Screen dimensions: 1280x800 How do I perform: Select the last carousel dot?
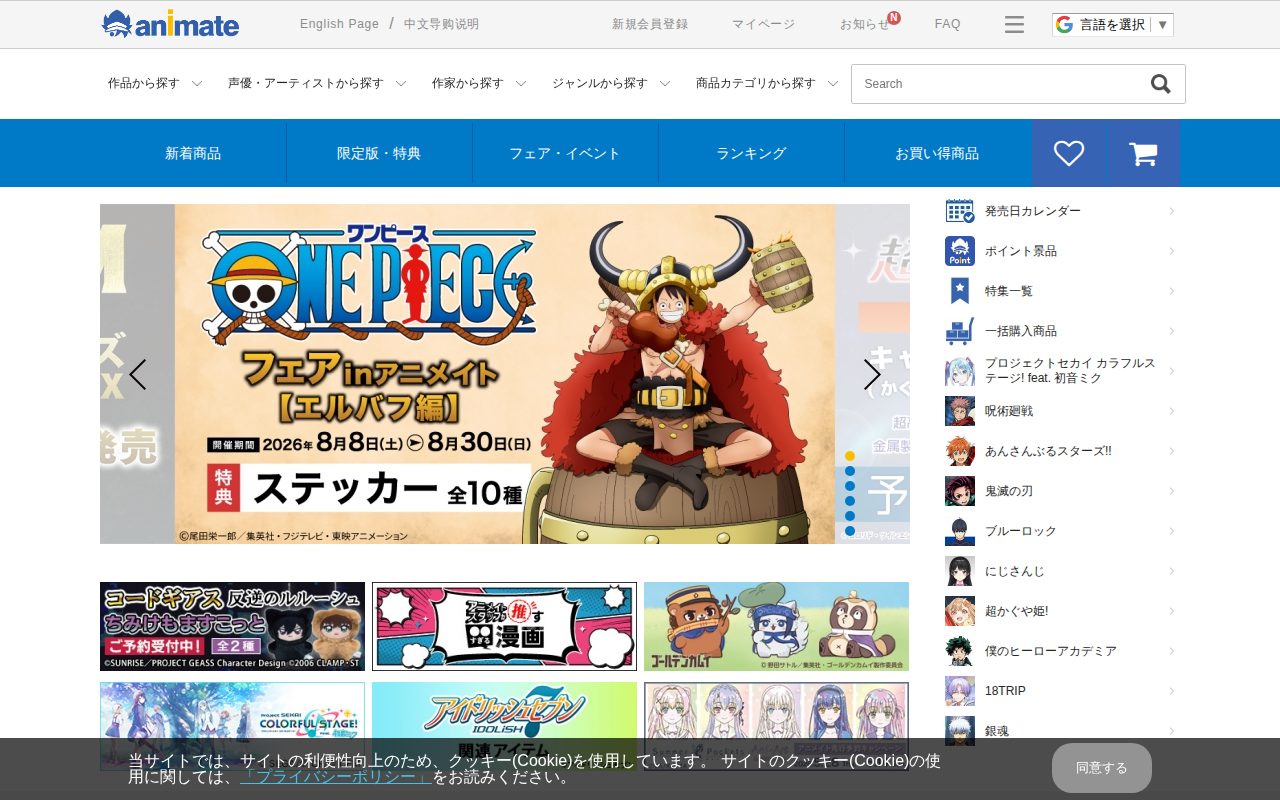[x=850, y=531]
